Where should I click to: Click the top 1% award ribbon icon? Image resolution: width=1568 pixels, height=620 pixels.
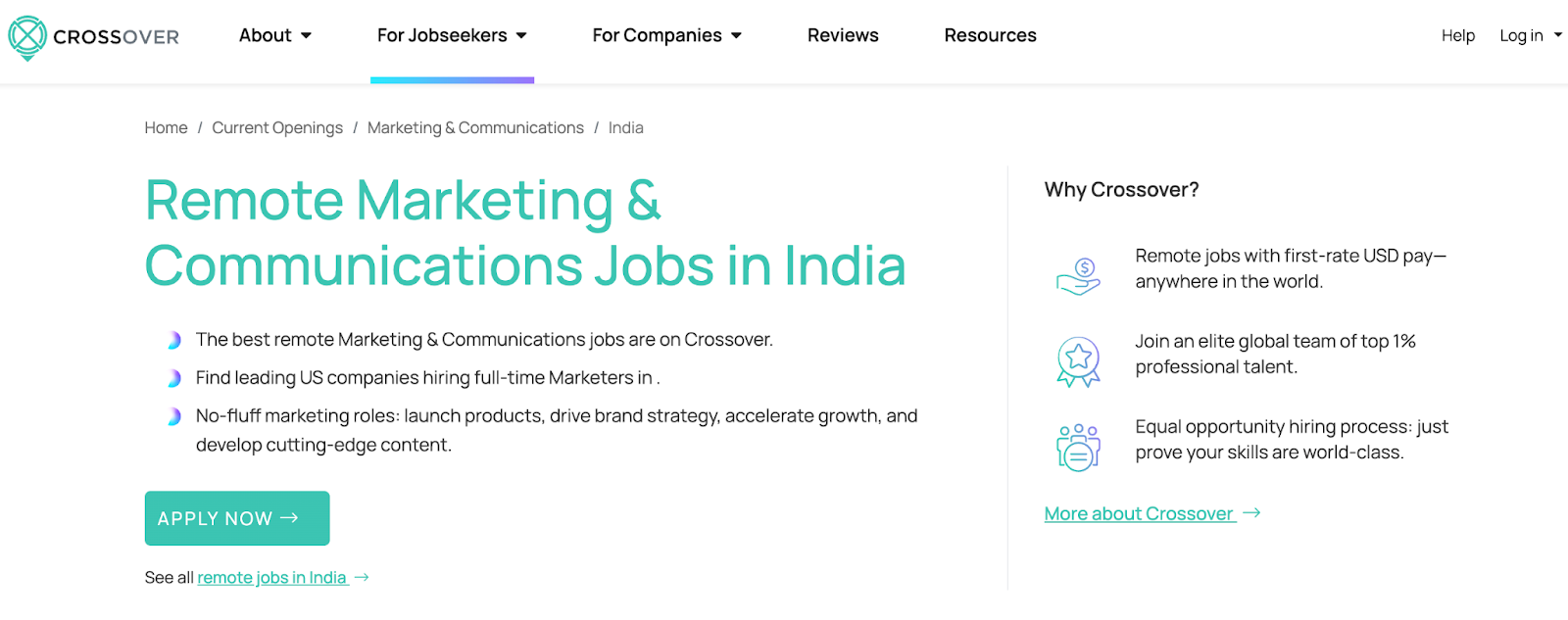tap(1078, 360)
